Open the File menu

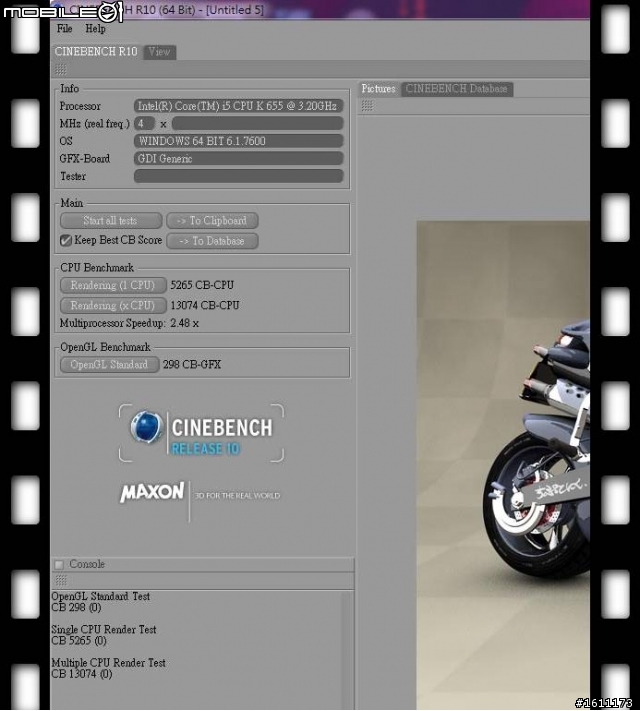point(64,29)
